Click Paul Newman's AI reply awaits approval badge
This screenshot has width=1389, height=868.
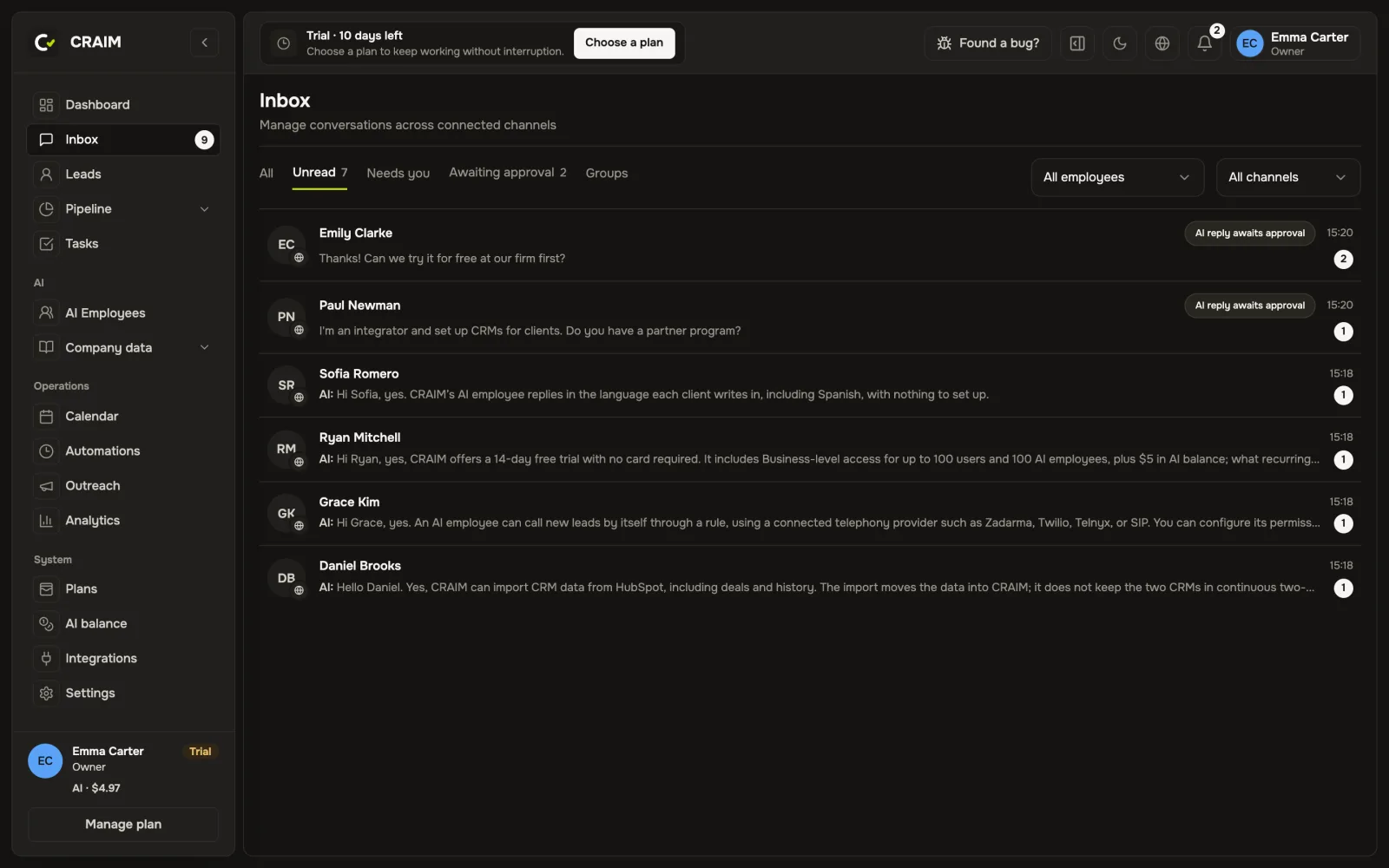(x=1249, y=306)
